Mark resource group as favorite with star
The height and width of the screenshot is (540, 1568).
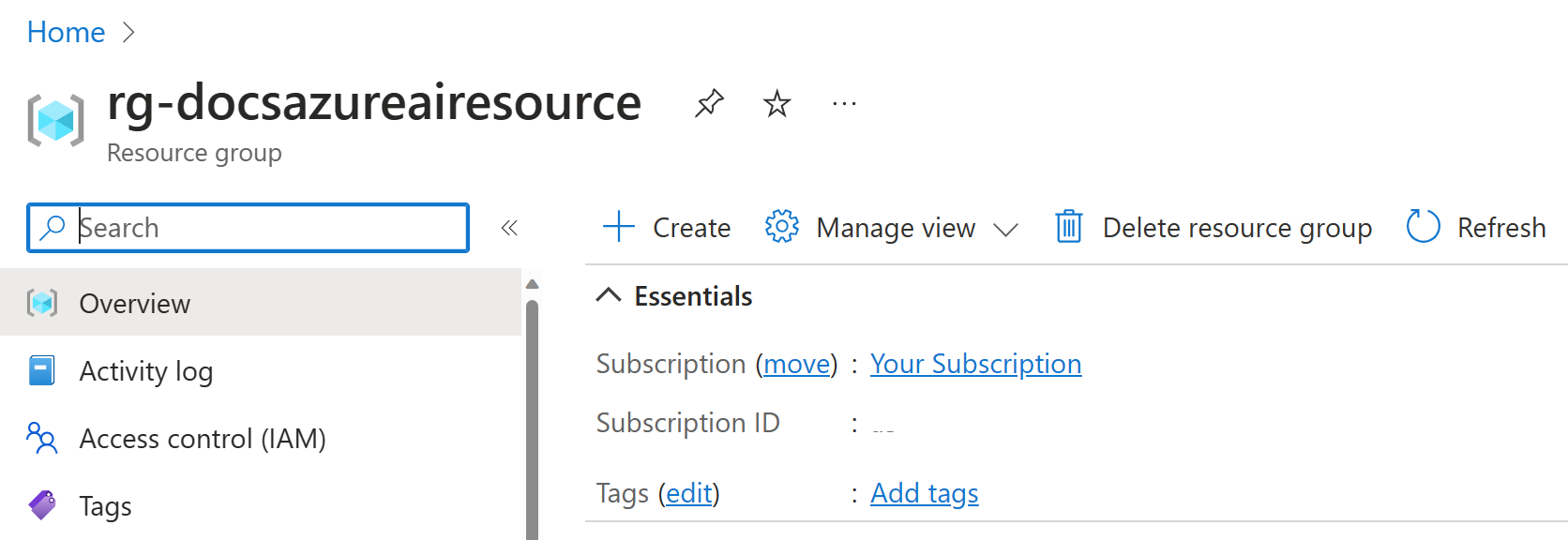776,103
